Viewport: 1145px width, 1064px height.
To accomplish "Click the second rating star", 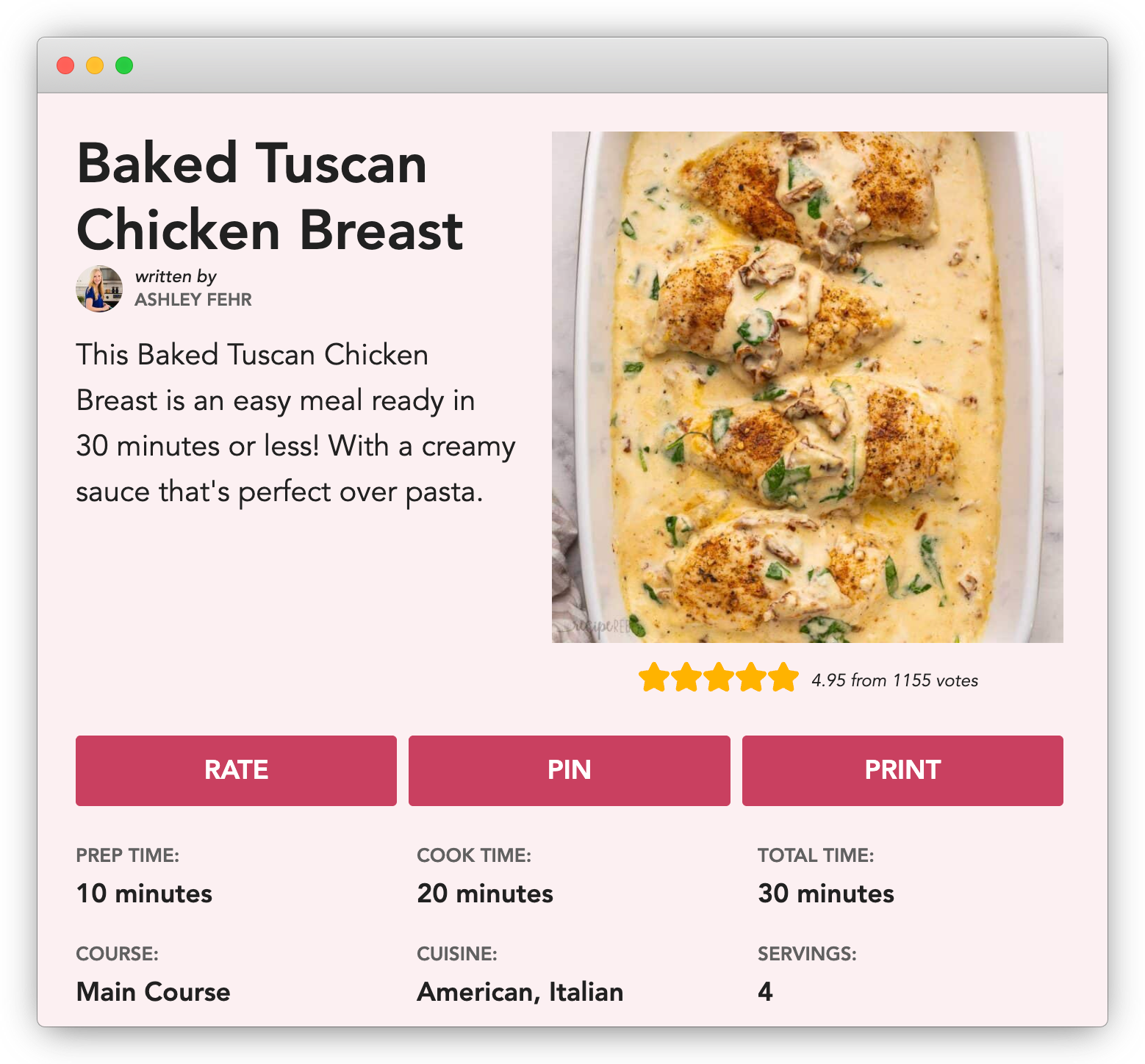I will [686, 677].
